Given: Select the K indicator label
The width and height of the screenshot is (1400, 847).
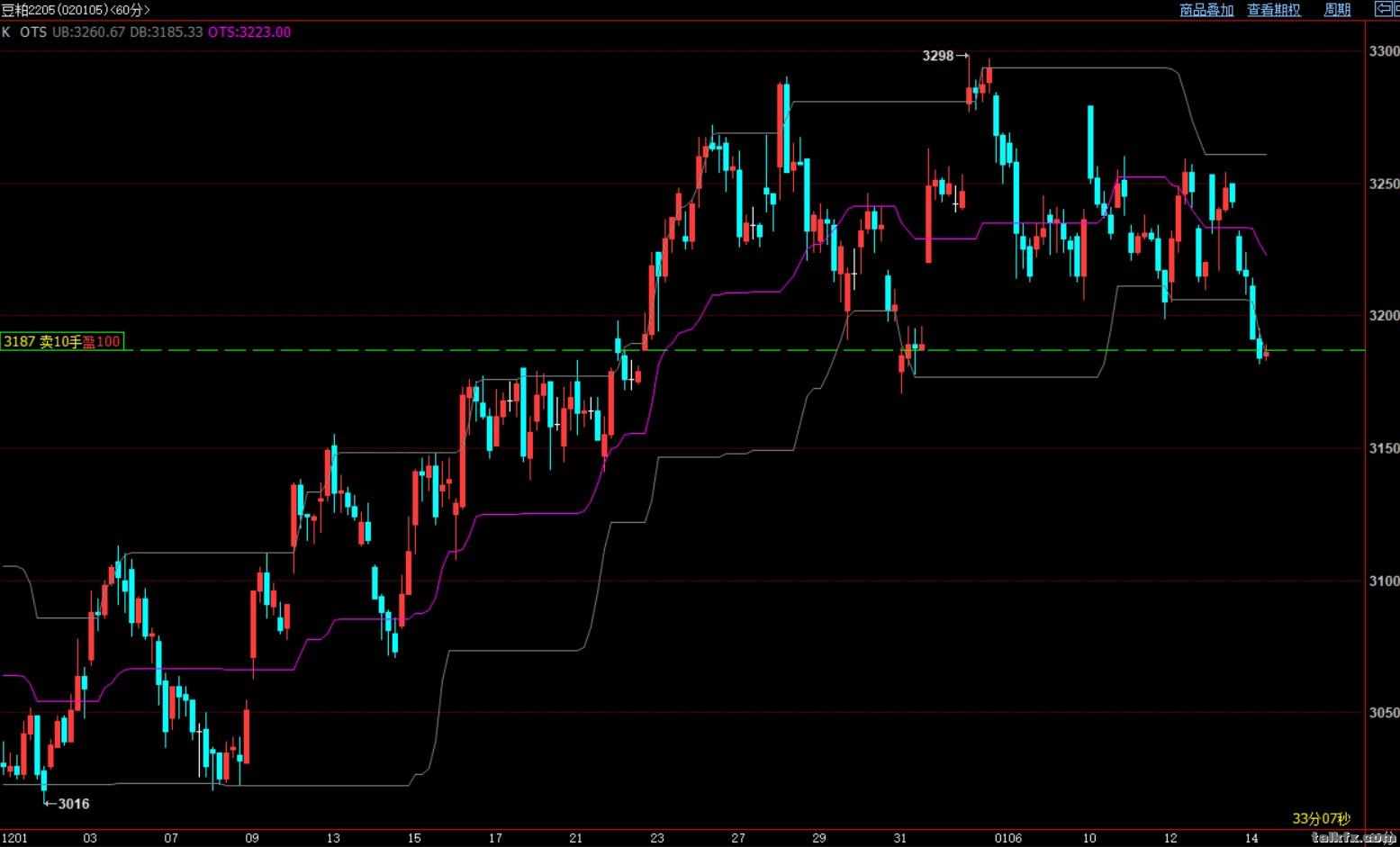Looking at the screenshot, I should (6, 32).
